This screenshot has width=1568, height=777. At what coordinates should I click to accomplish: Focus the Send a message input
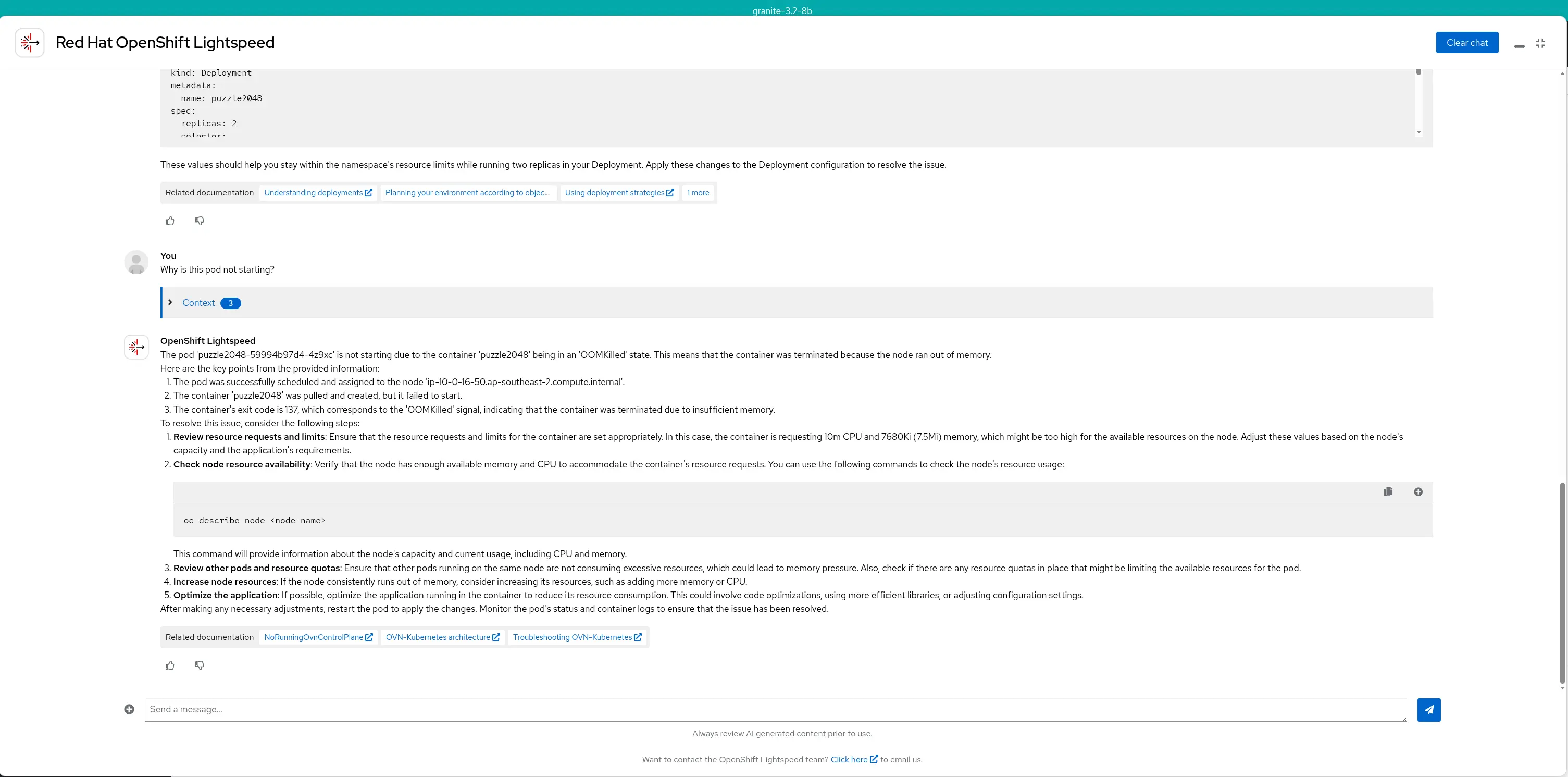tap(776, 709)
